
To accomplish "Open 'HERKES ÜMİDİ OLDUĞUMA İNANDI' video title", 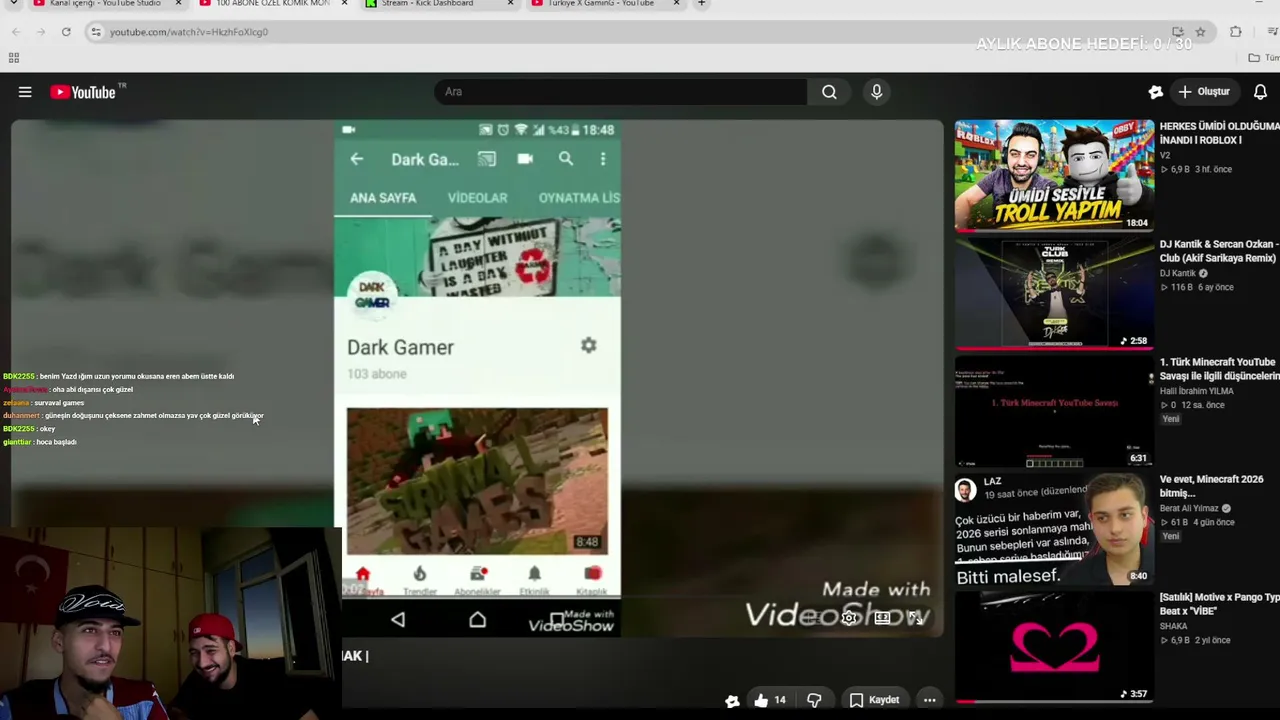I will tap(1220, 133).
